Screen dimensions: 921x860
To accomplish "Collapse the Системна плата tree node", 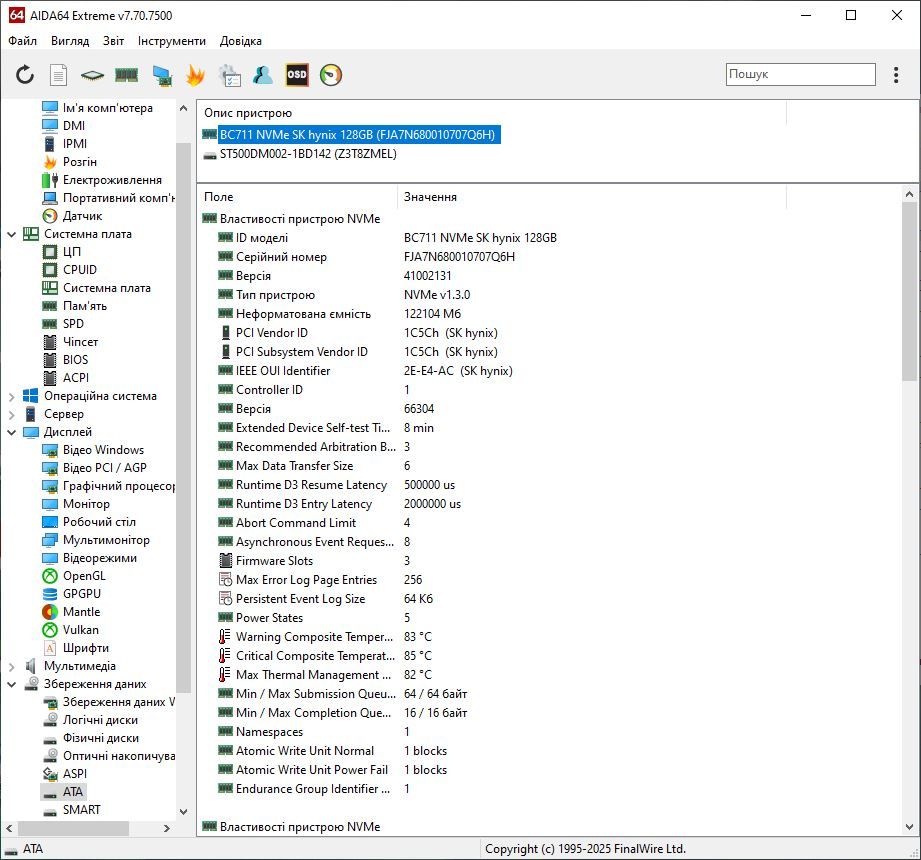I will (11, 234).
